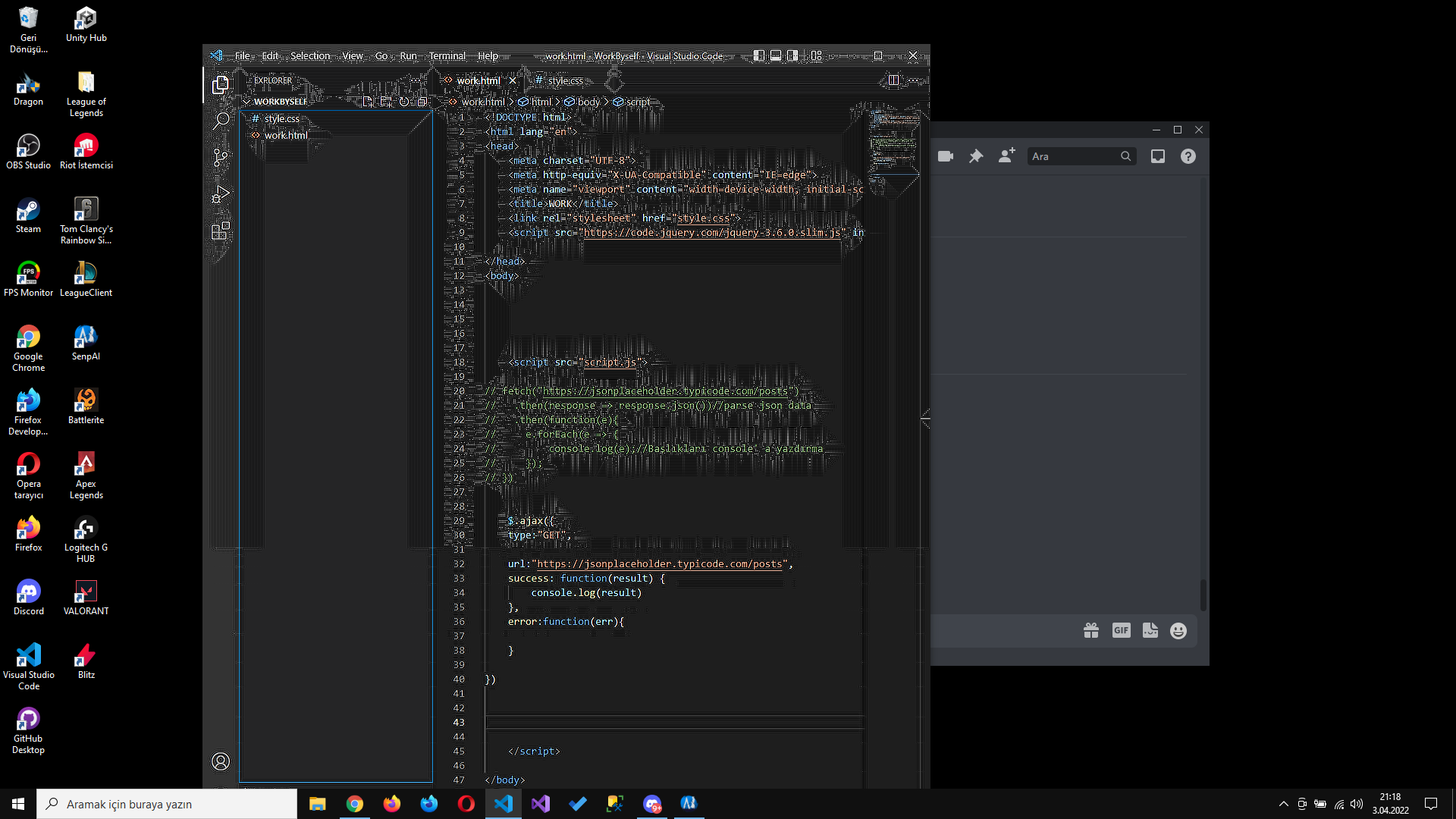
Task: Toggle the secondary sidebar layout button
Action: [792, 55]
